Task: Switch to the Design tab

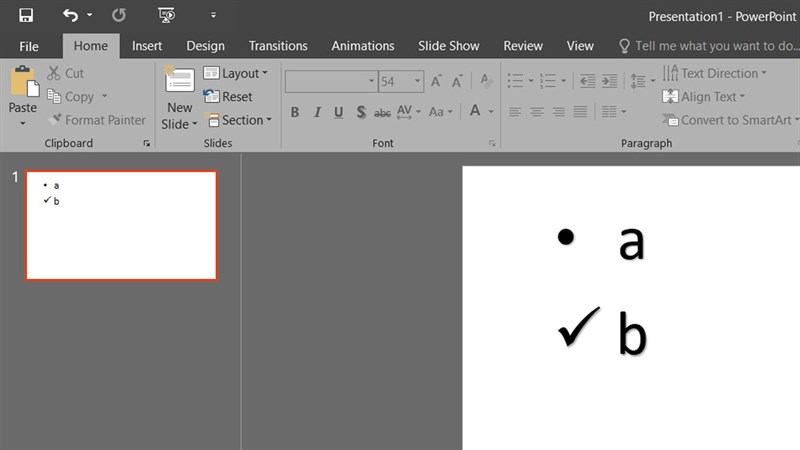Action: pyautogui.click(x=206, y=46)
